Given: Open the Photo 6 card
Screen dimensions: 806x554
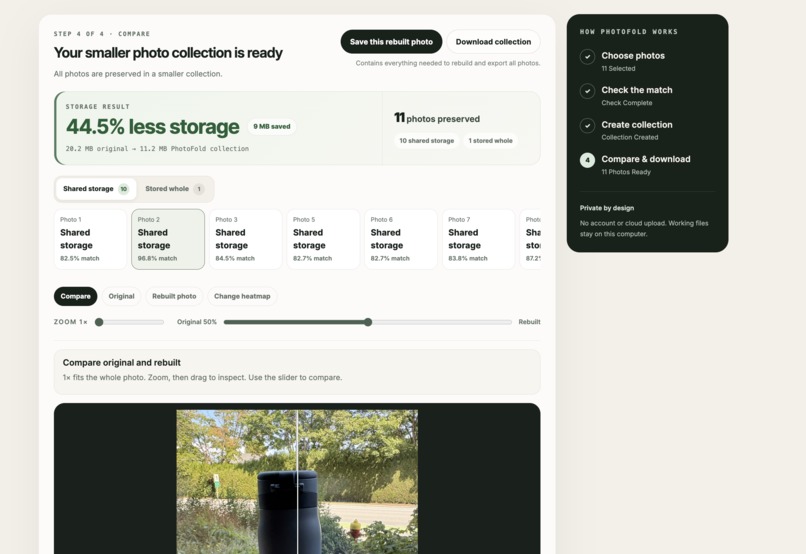Looking at the screenshot, I should [x=401, y=239].
